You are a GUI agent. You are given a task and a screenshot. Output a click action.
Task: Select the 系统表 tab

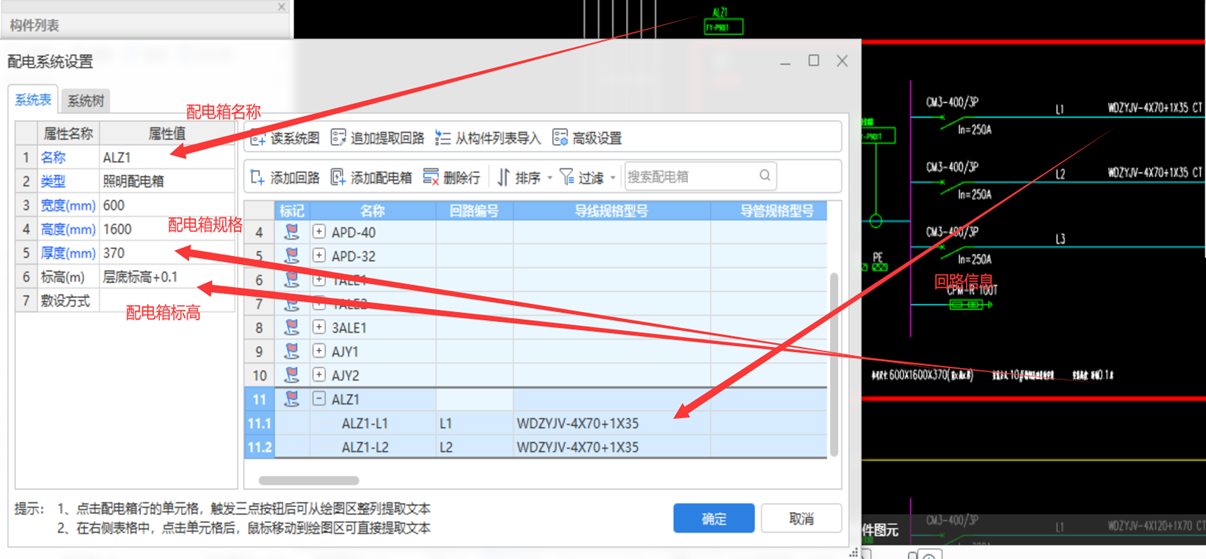(33, 100)
